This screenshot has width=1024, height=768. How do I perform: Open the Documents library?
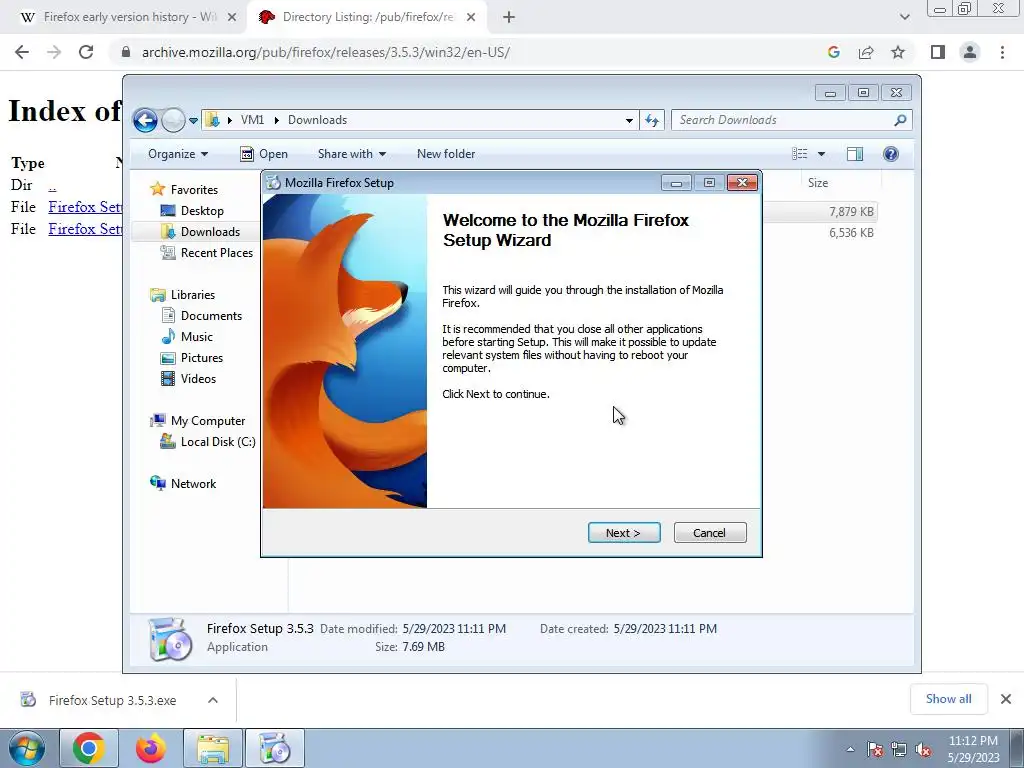point(202,316)
